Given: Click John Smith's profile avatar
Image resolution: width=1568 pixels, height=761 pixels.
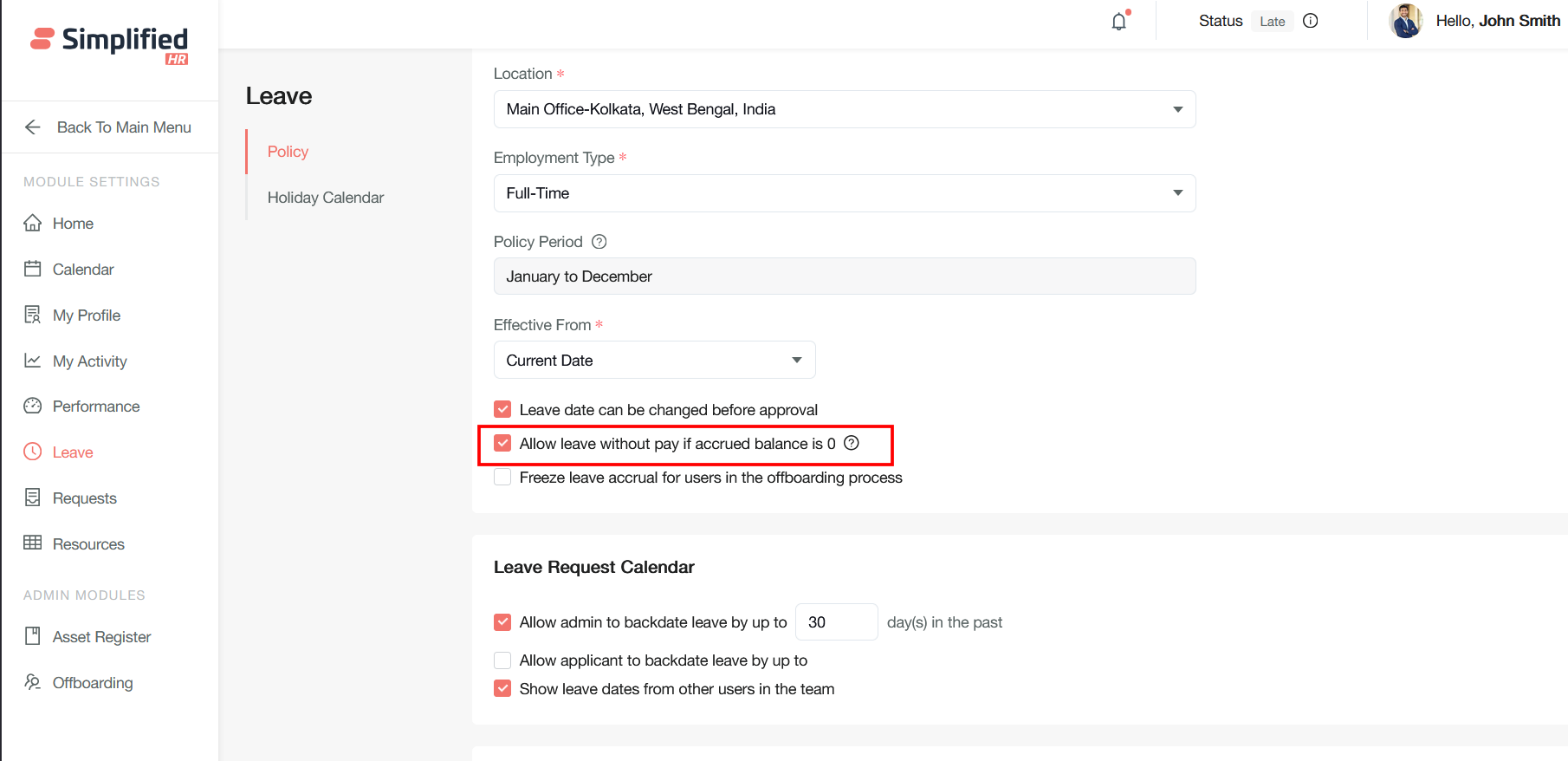Looking at the screenshot, I should coord(1405,21).
